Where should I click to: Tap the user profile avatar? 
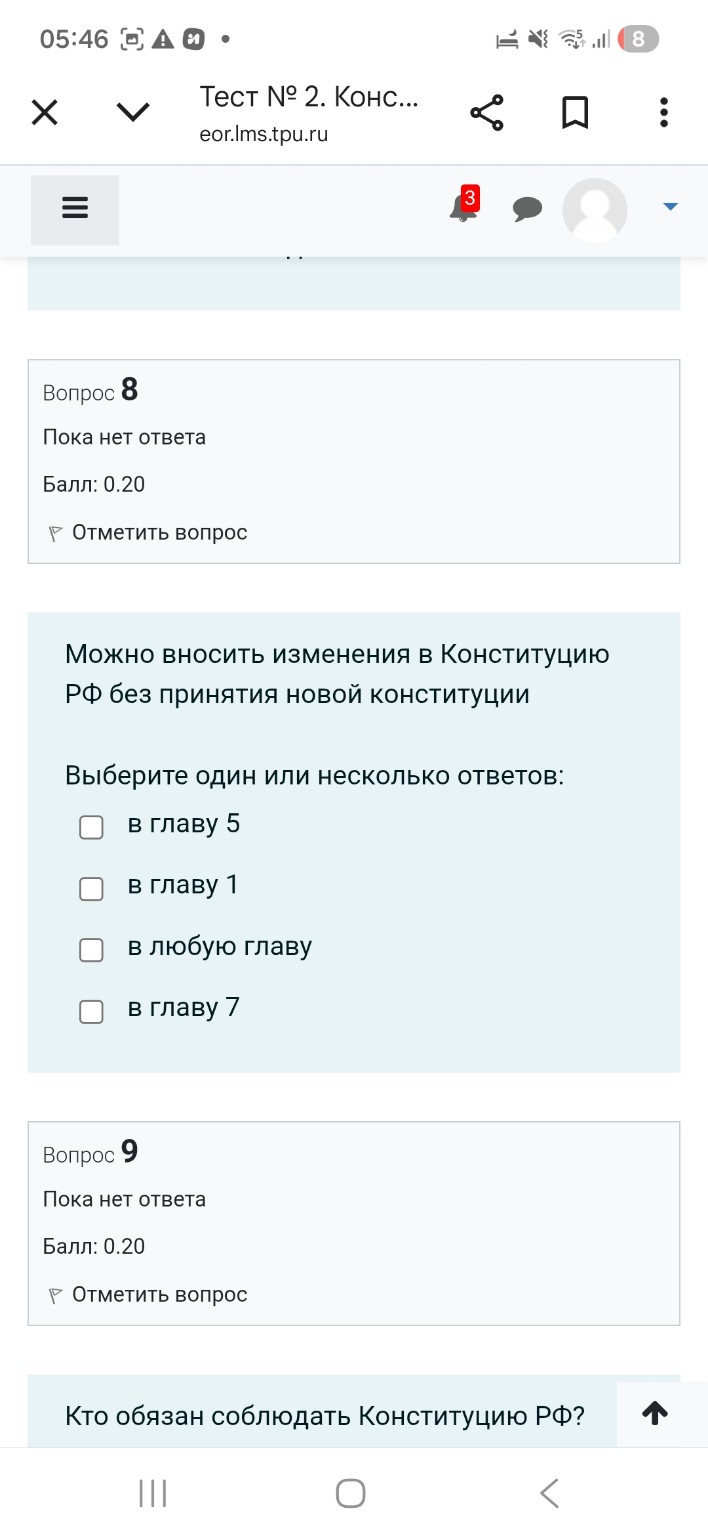tap(595, 210)
